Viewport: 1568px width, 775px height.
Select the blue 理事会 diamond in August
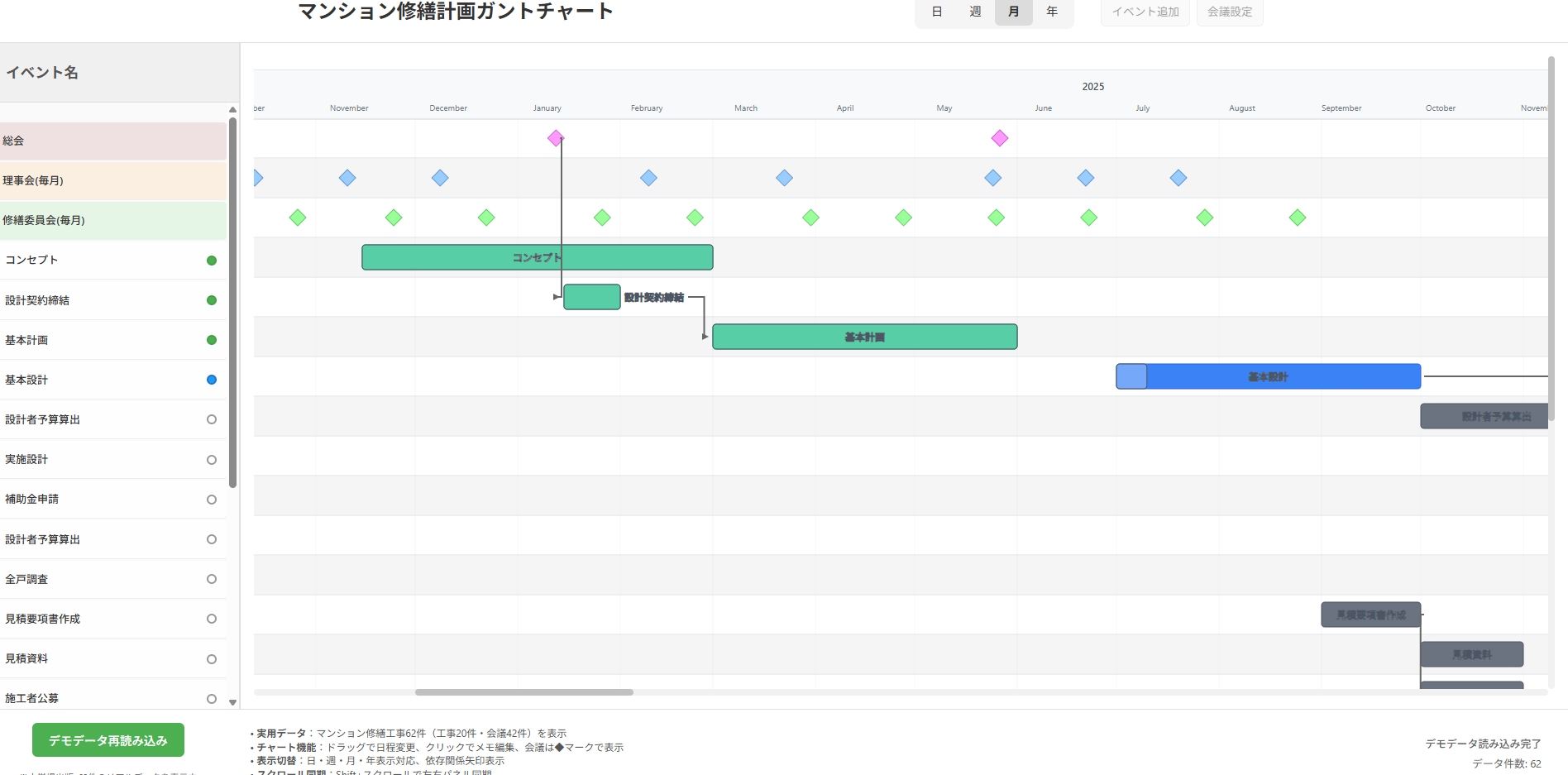pyautogui.click(x=1178, y=178)
